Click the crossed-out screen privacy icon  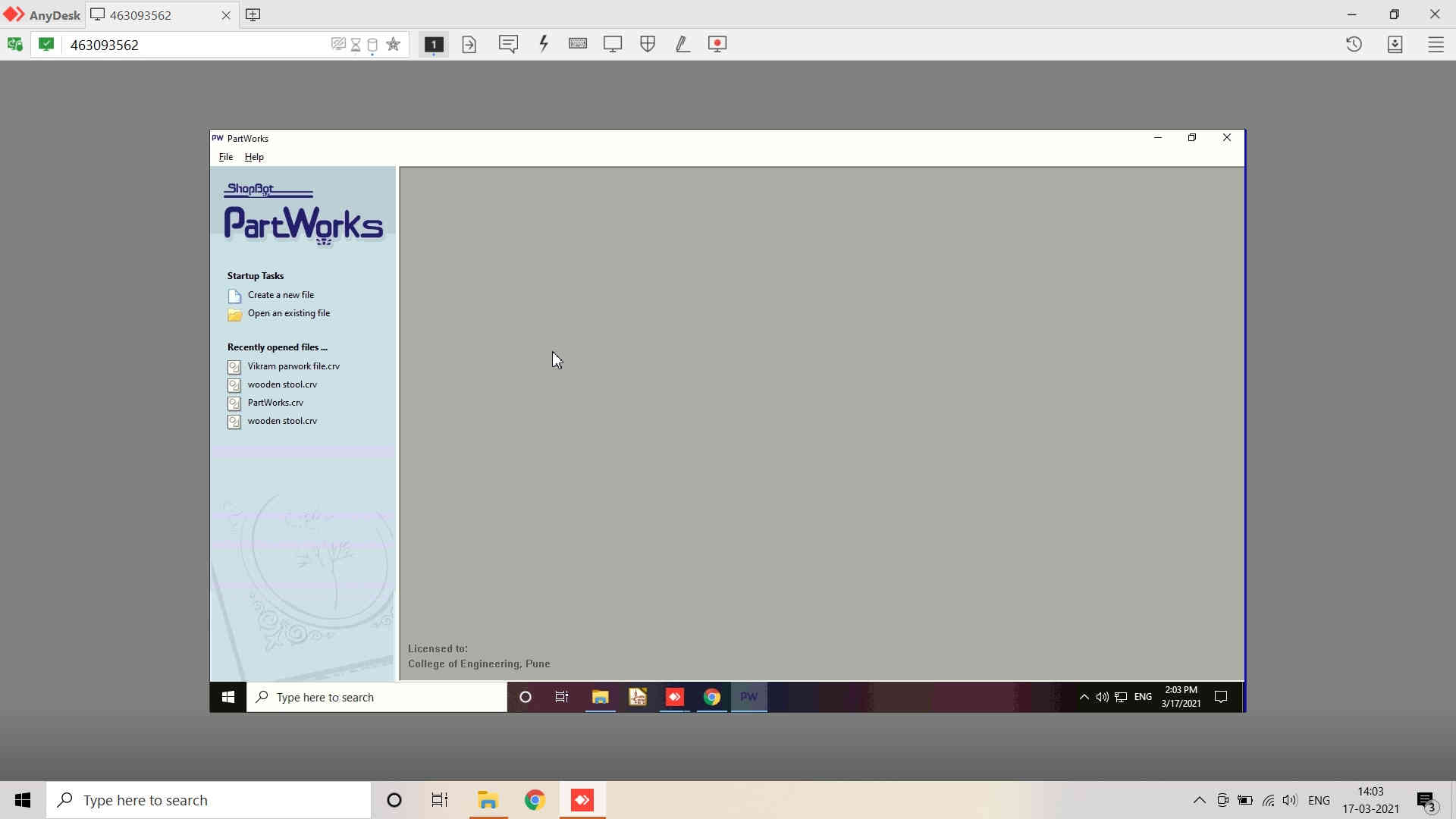338,45
